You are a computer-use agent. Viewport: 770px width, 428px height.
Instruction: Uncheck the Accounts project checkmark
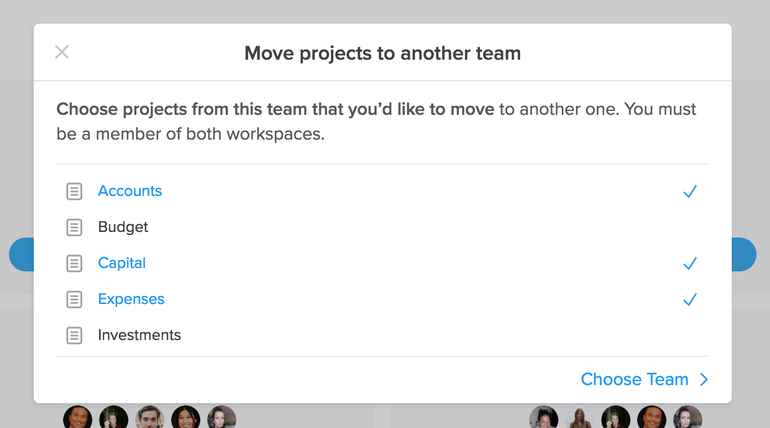(690, 191)
